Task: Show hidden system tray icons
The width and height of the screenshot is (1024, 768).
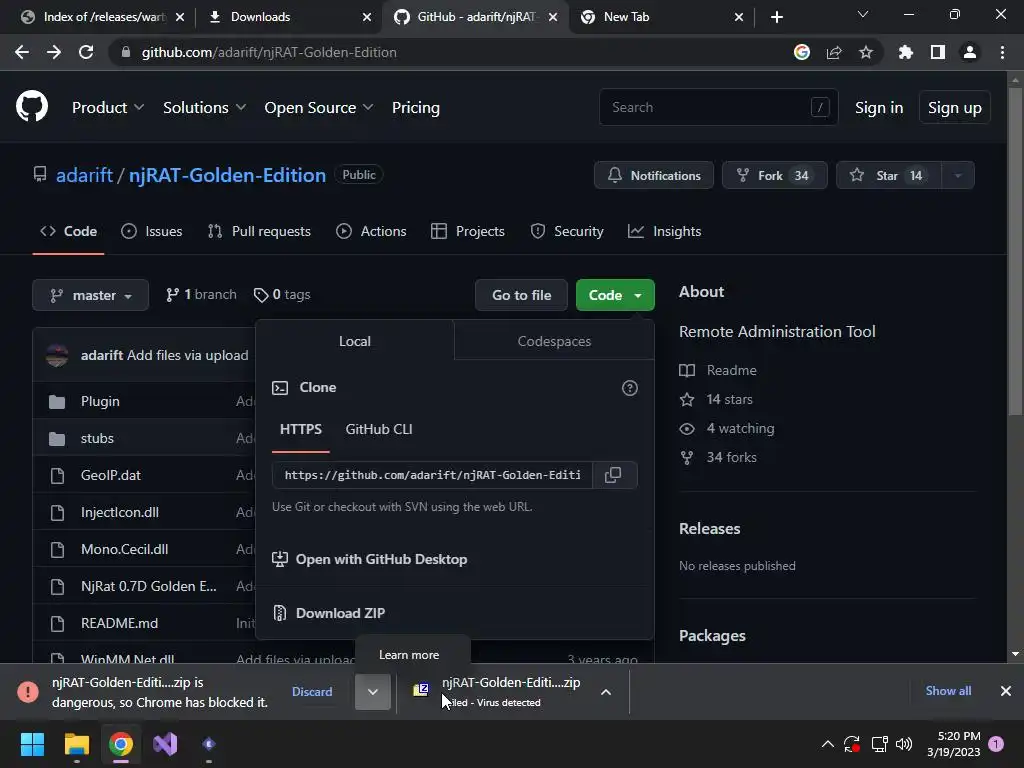Action: click(x=827, y=744)
